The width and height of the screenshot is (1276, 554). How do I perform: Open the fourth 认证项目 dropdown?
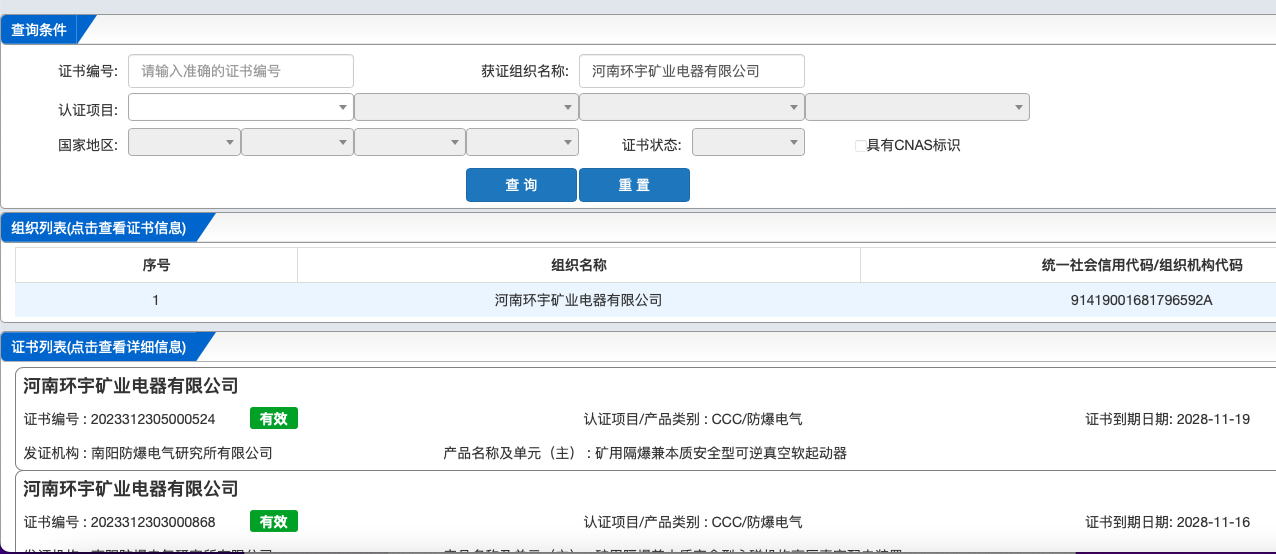coord(918,106)
